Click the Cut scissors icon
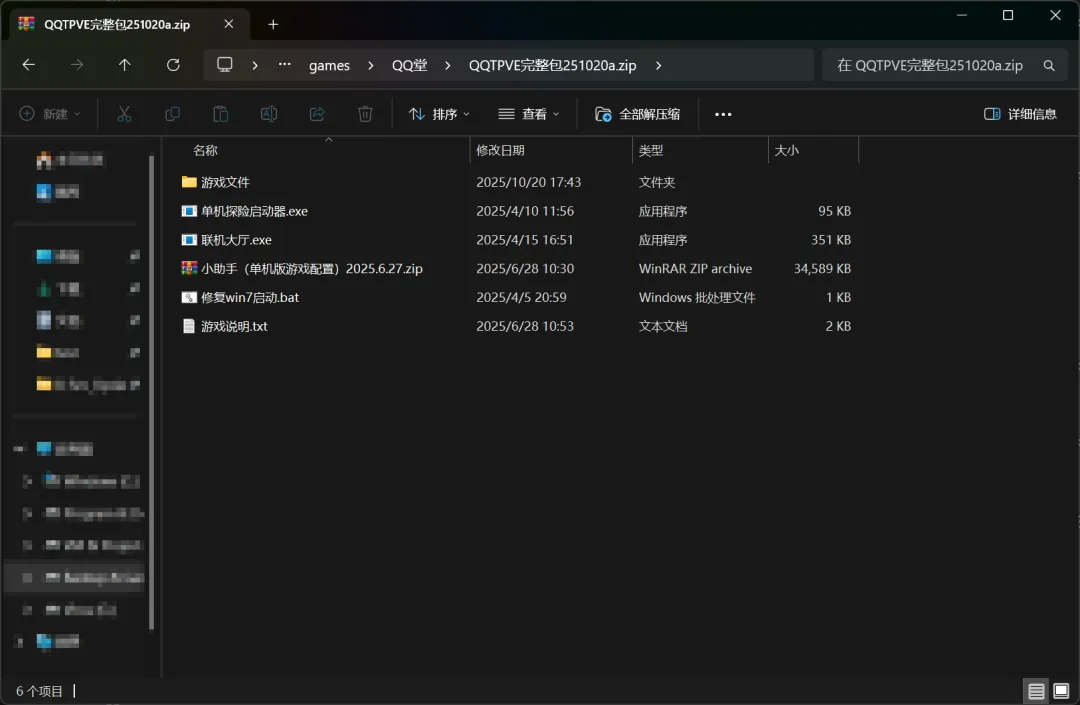1080x705 pixels. tap(124, 114)
